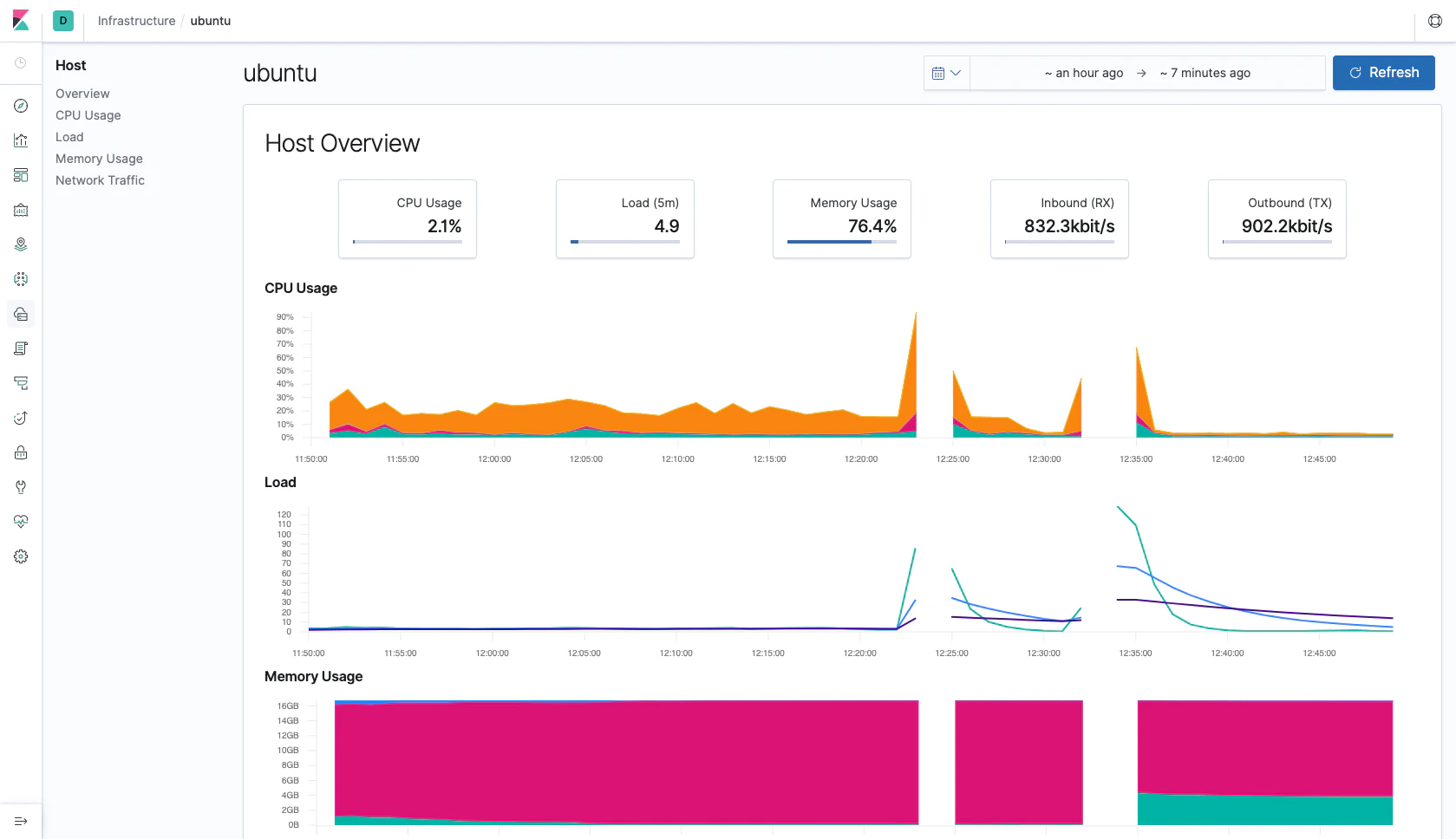Go to Infrastructure breadcrumb
The width and height of the screenshot is (1456, 839).
click(x=136, y=21)
